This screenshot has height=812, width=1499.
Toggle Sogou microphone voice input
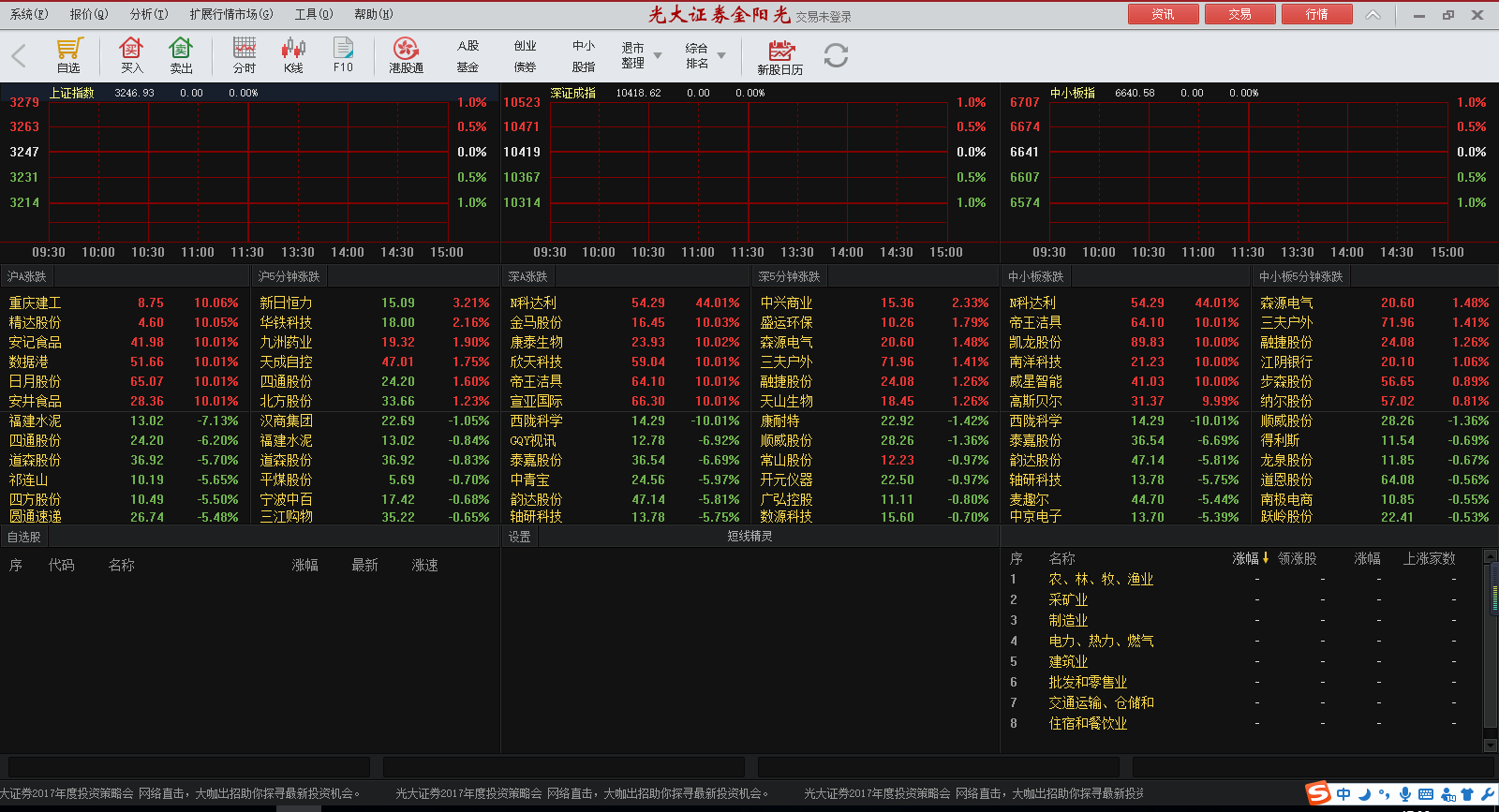[x=1405, y=794]
